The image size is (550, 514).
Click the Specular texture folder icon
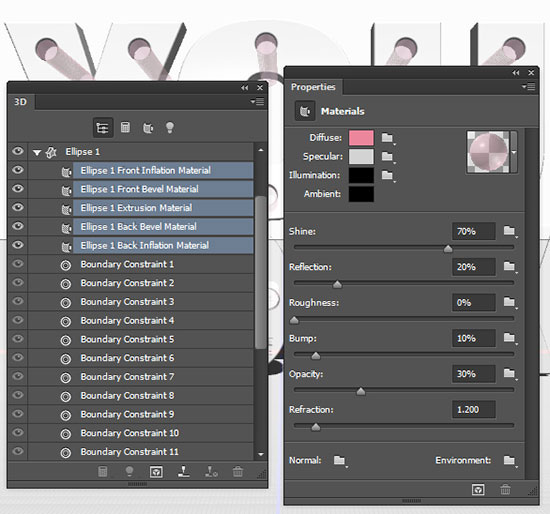pyautogui.click(x=387, y=156)
